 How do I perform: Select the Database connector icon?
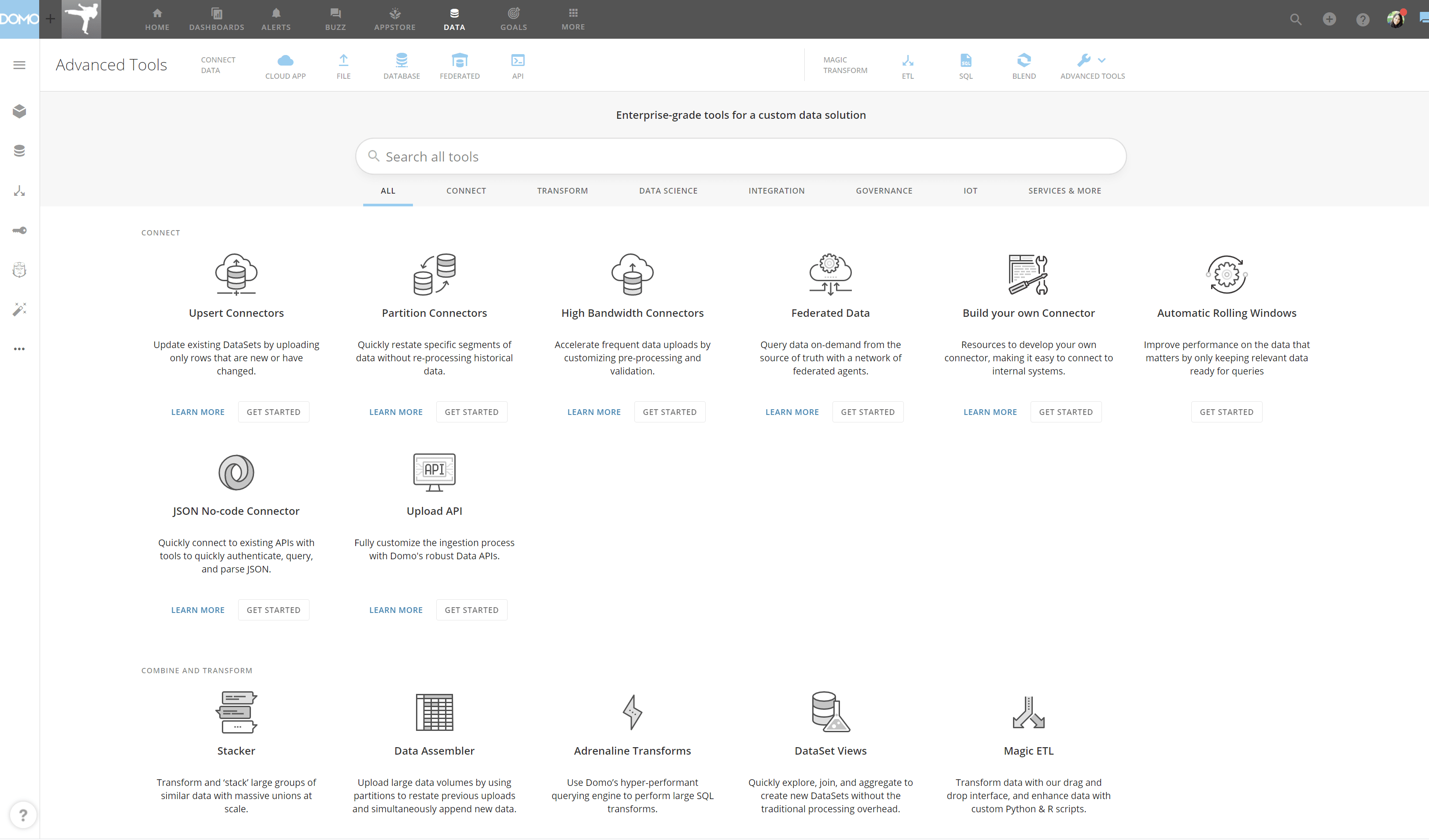pyautogui.click(x=401, y=61)
